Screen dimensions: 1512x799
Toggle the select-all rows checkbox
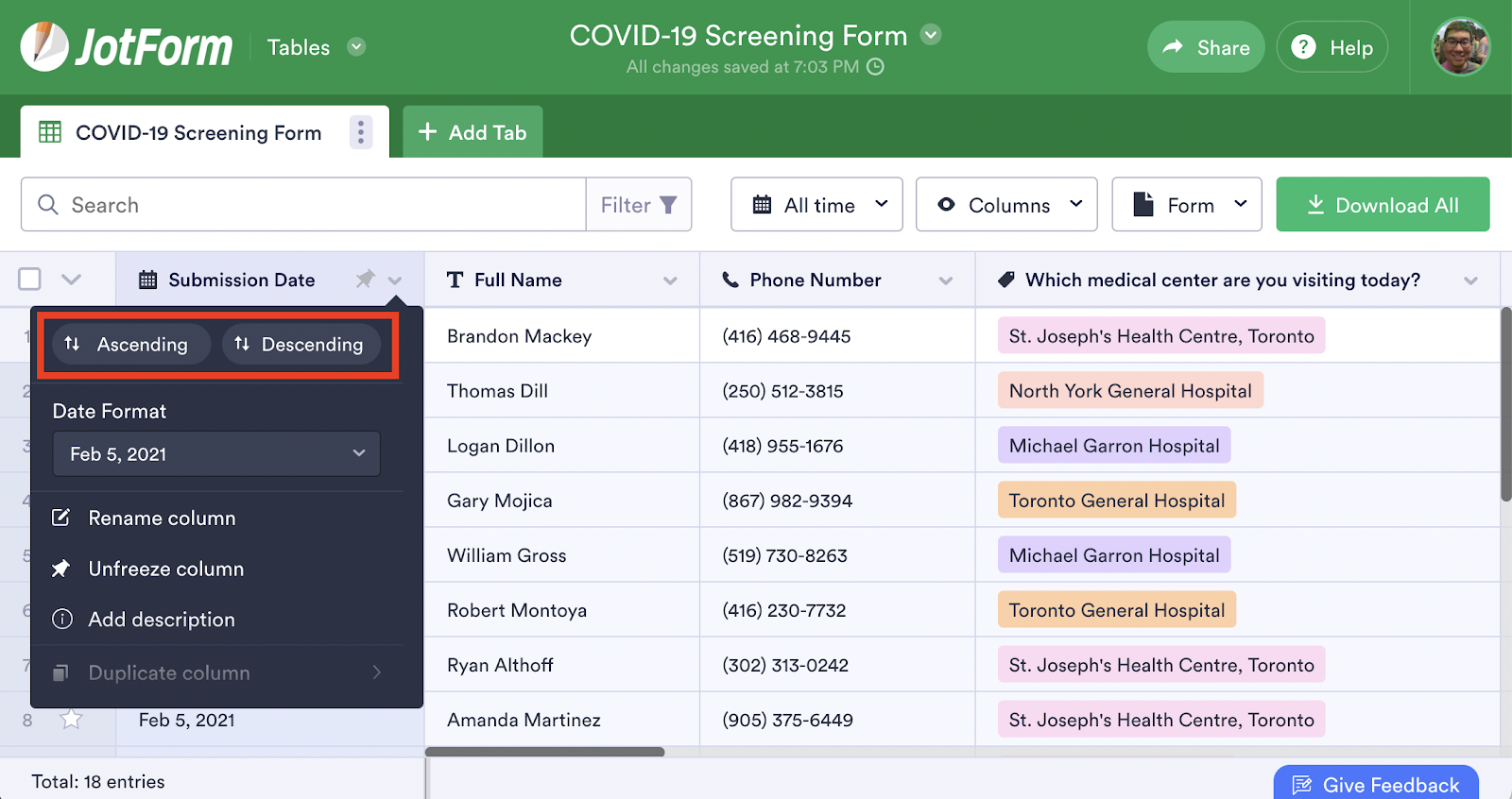click(x=30, y=280)
